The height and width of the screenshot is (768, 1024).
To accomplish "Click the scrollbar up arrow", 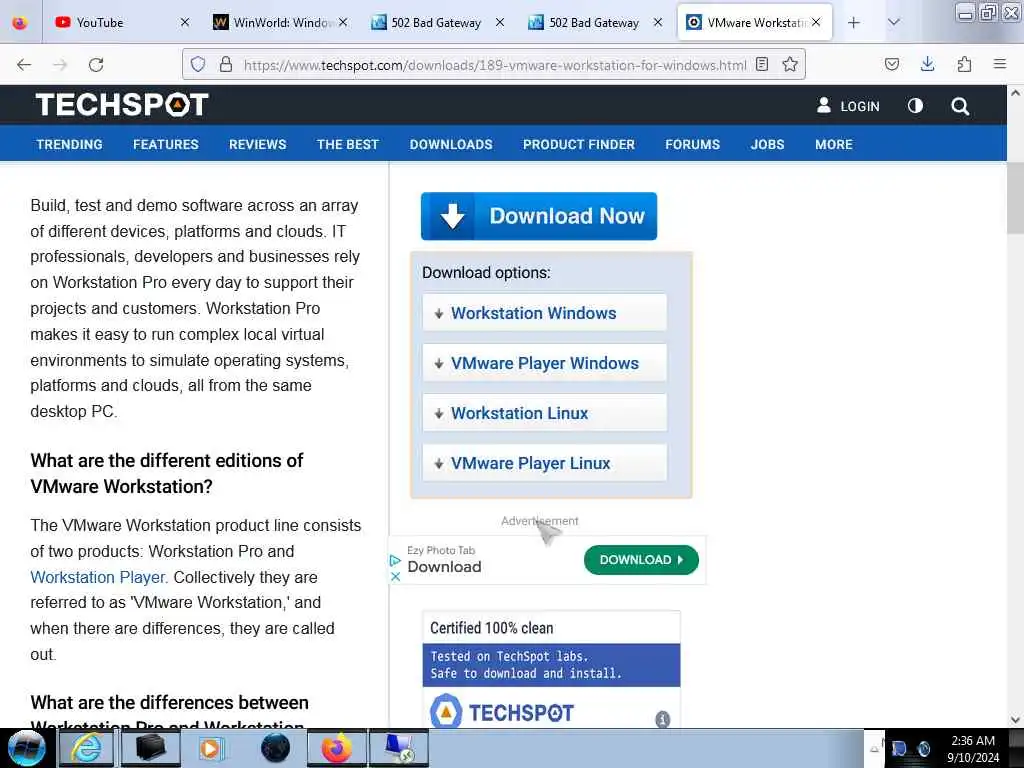I will tap(1015, 93).
